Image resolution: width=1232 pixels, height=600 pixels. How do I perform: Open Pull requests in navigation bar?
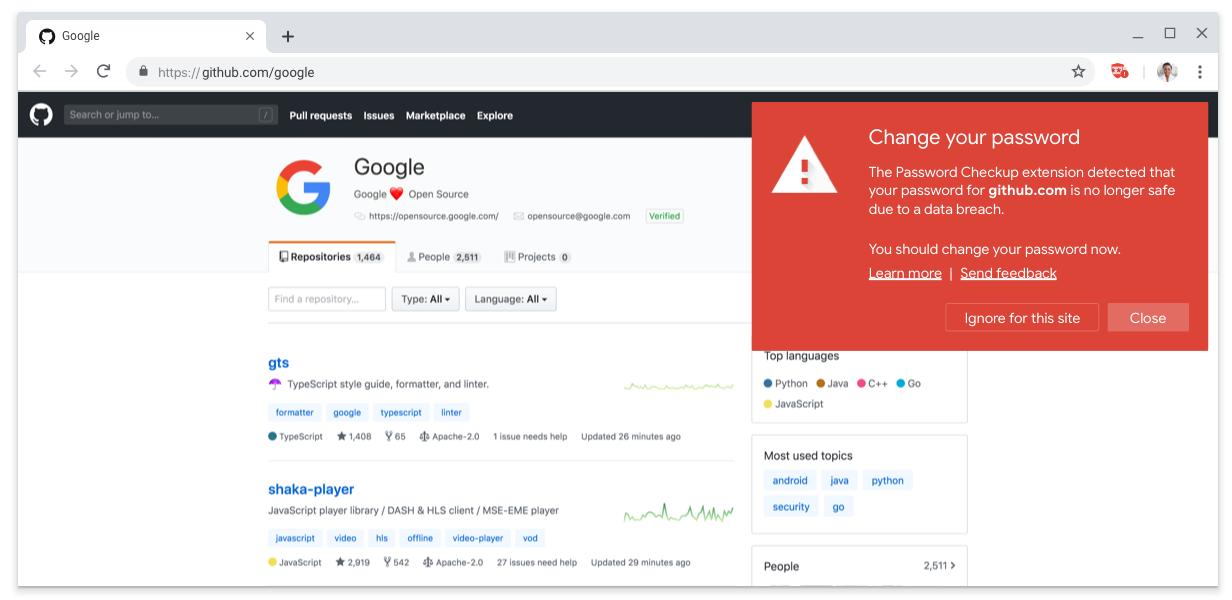[320, 116]
